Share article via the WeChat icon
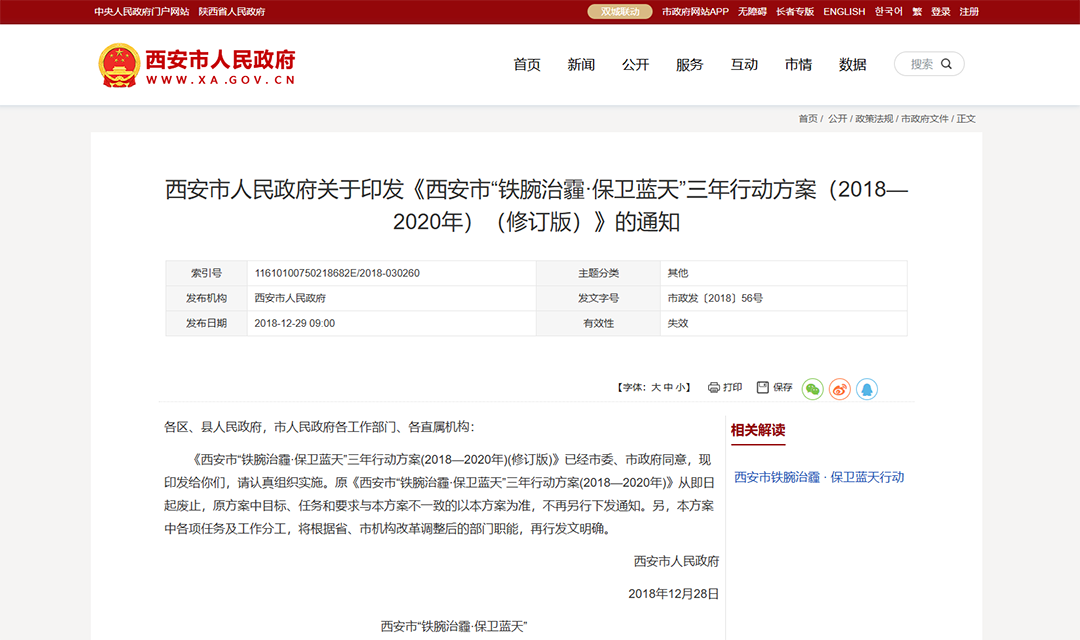1080x640 pixels. (x=812, y=388)
